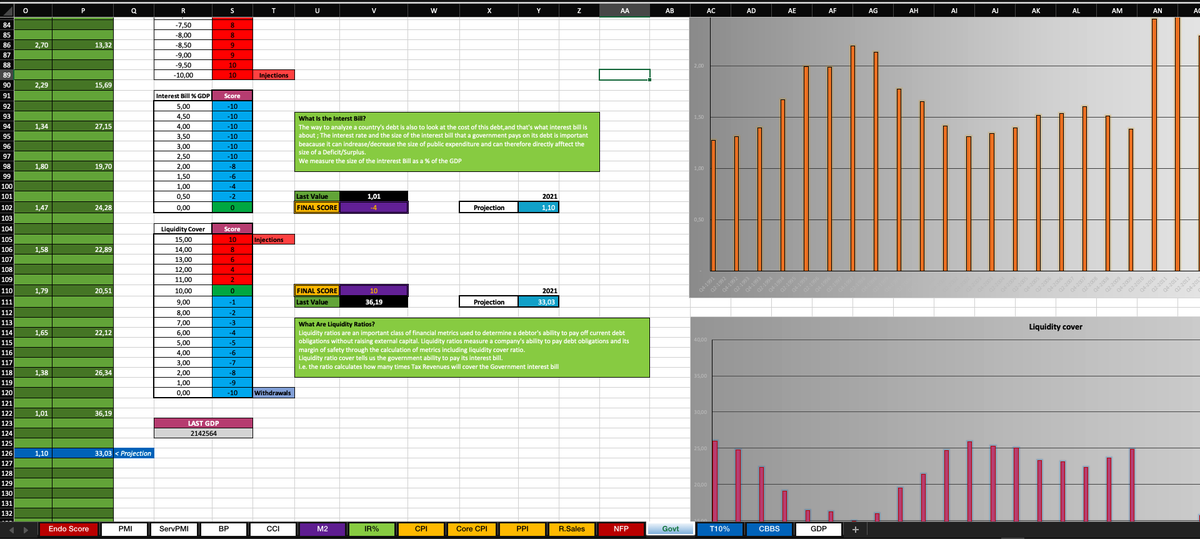Select the final score value -4
Viewport: 1200px width, 539px height.
[374, 208]
